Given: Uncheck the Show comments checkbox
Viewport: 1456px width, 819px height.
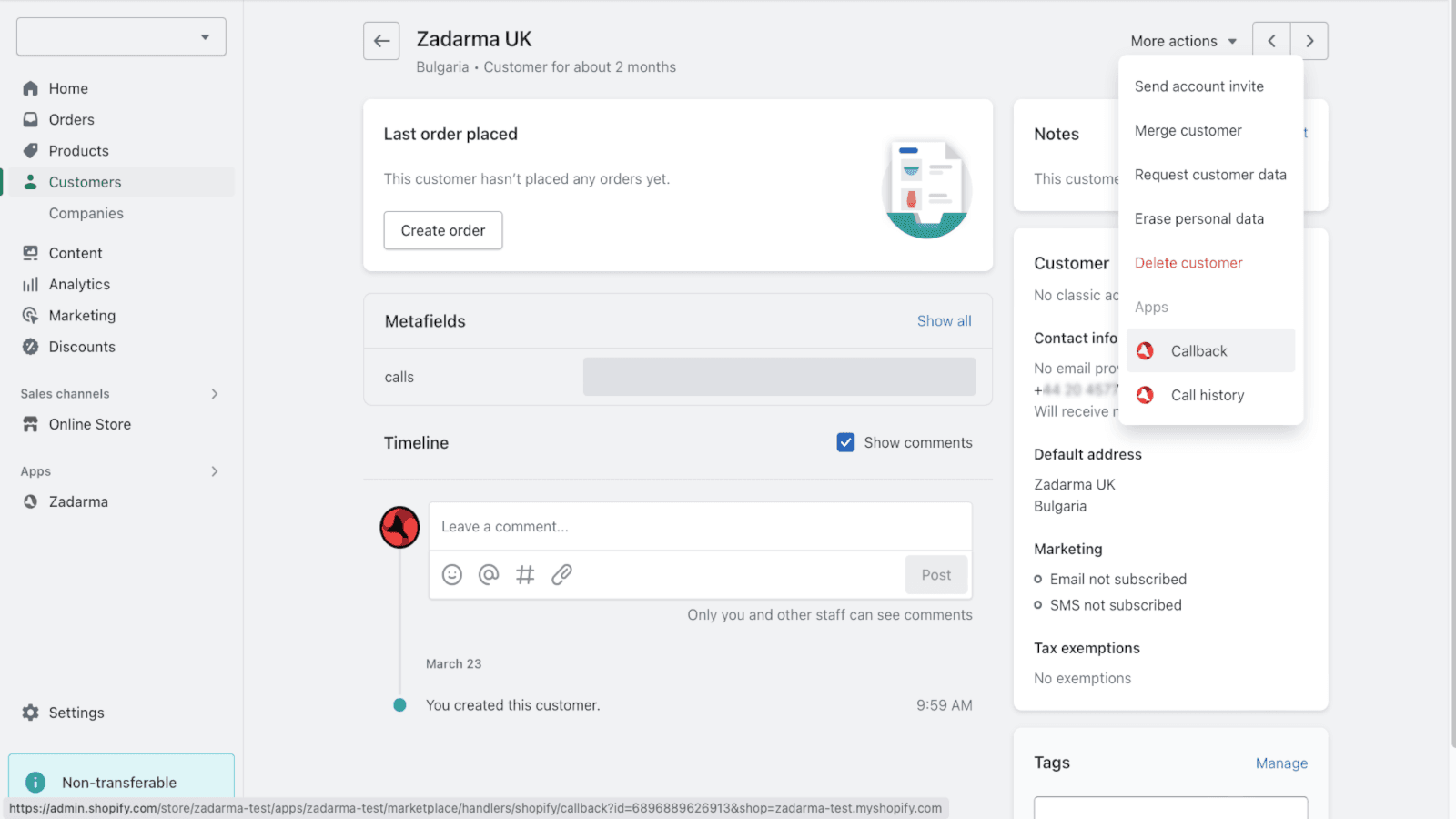Looking at the screenshot, I should click(x=845, y=442).
